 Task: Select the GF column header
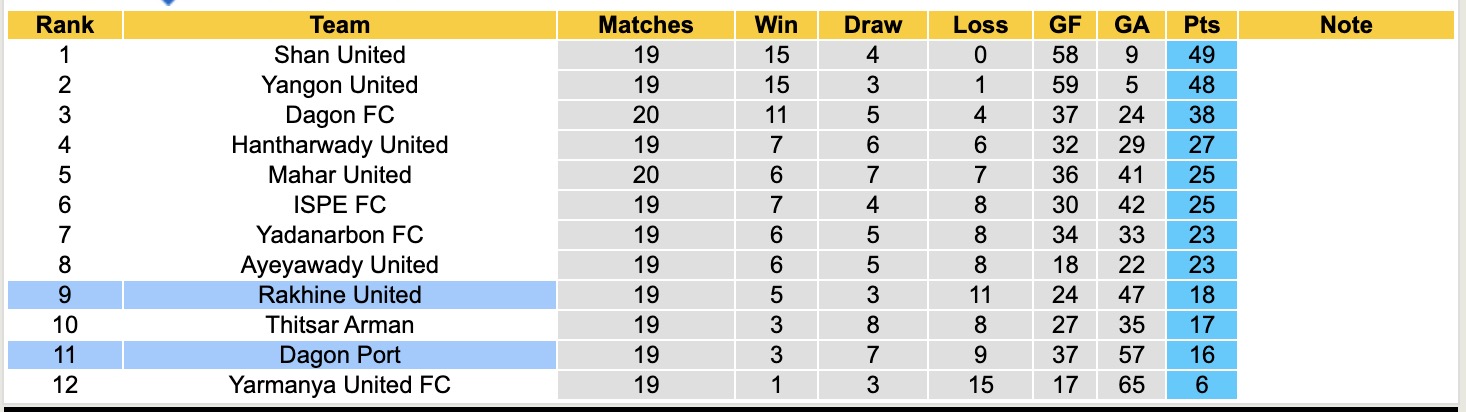click(1065, 25)
